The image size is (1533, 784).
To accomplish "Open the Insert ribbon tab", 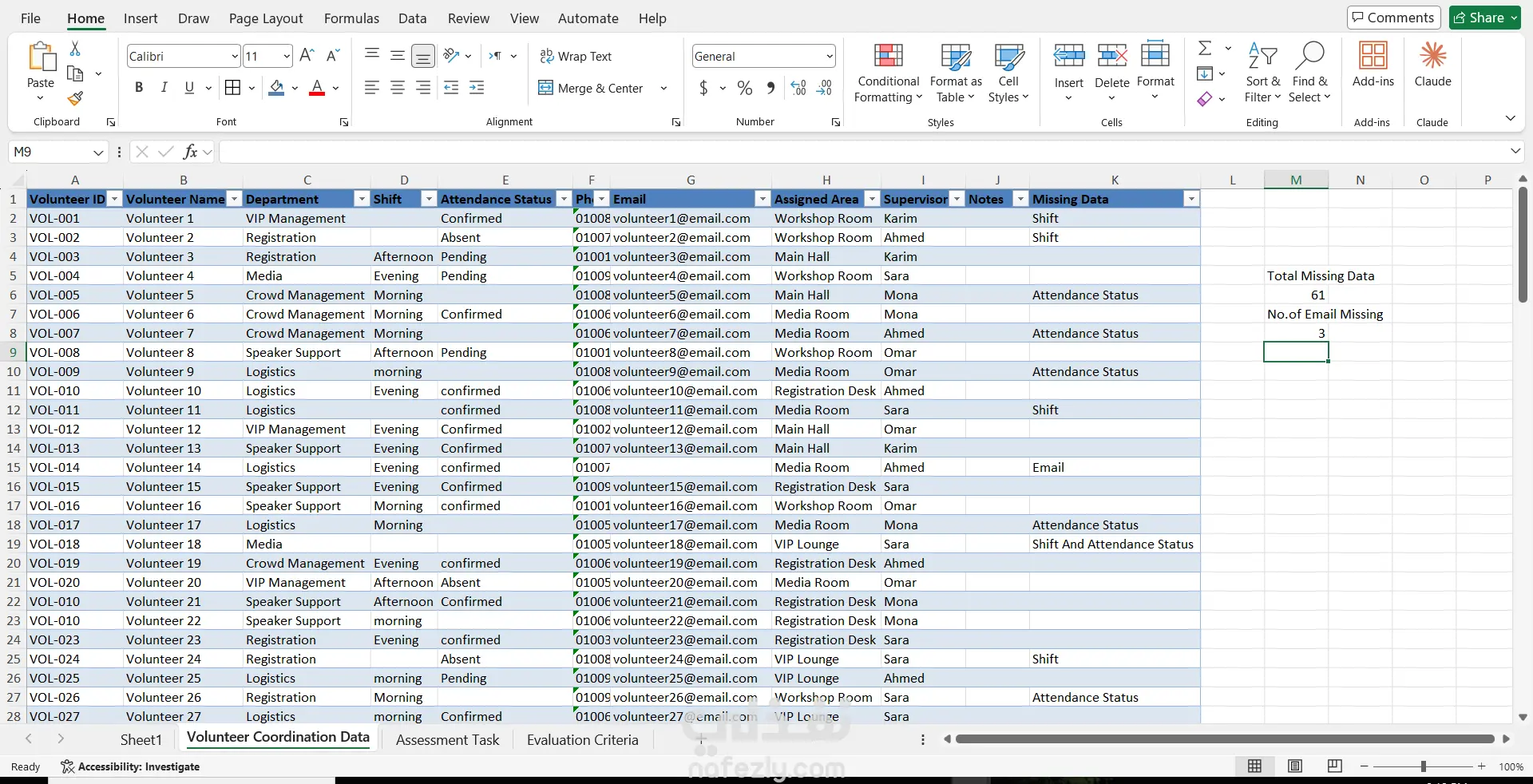I will (x=141, y=18).
